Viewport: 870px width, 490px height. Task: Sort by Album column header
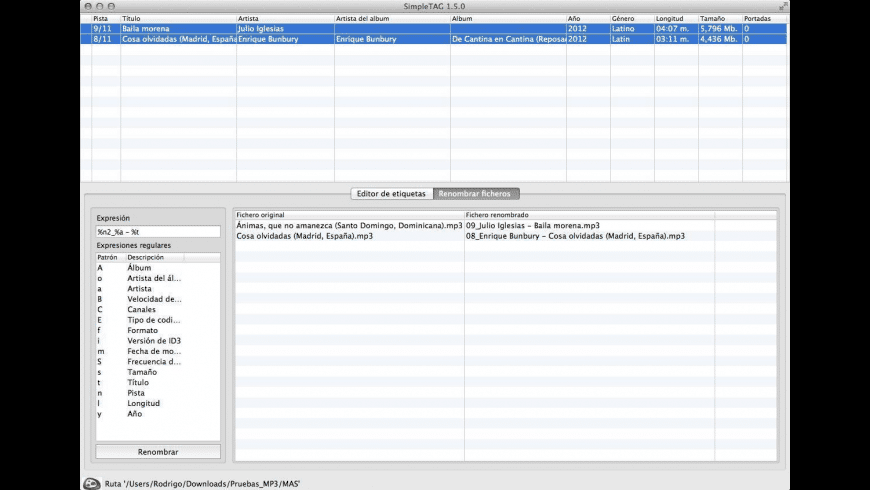tap(508, 18)
